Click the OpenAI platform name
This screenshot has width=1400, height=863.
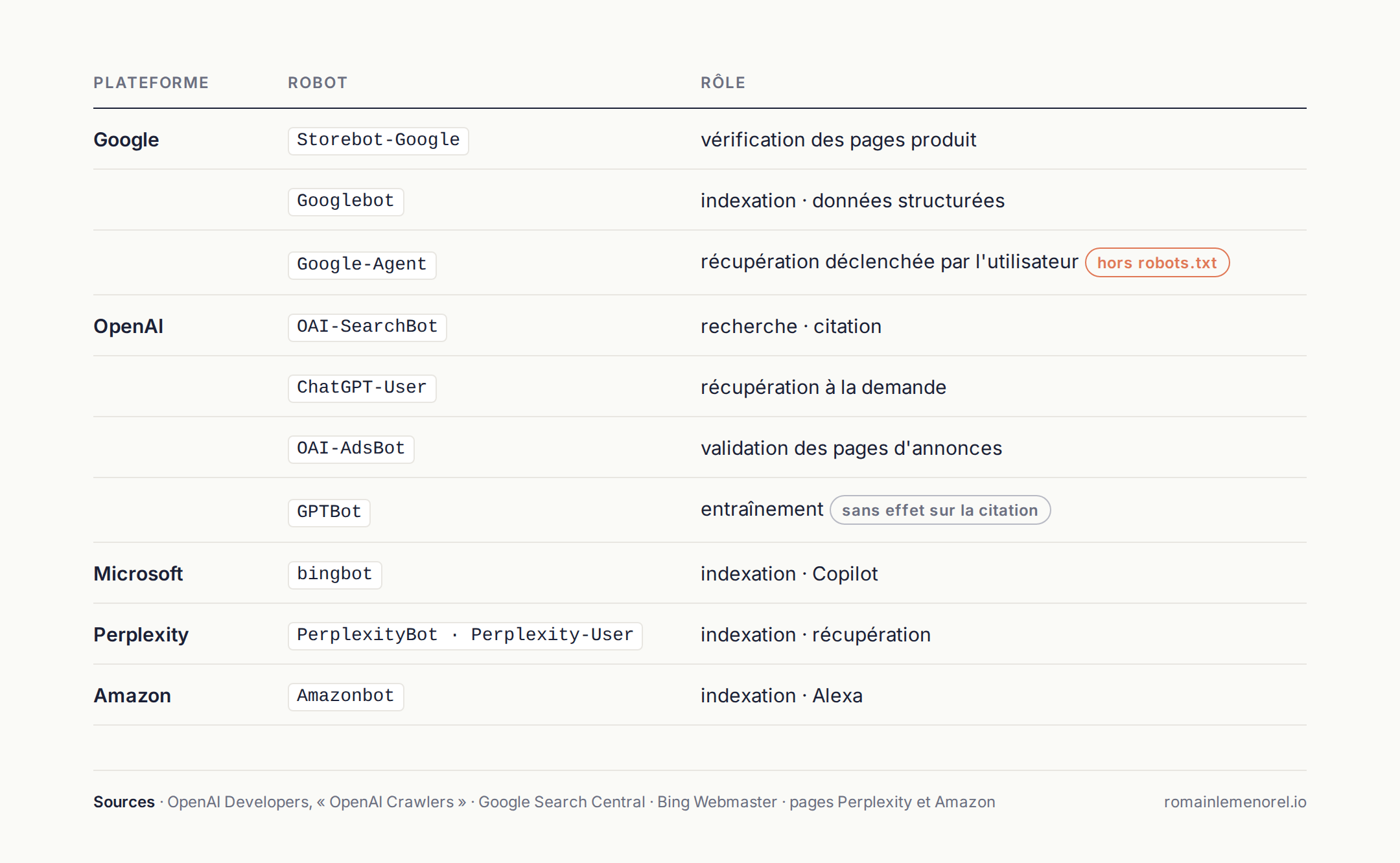tap(128, 326)
